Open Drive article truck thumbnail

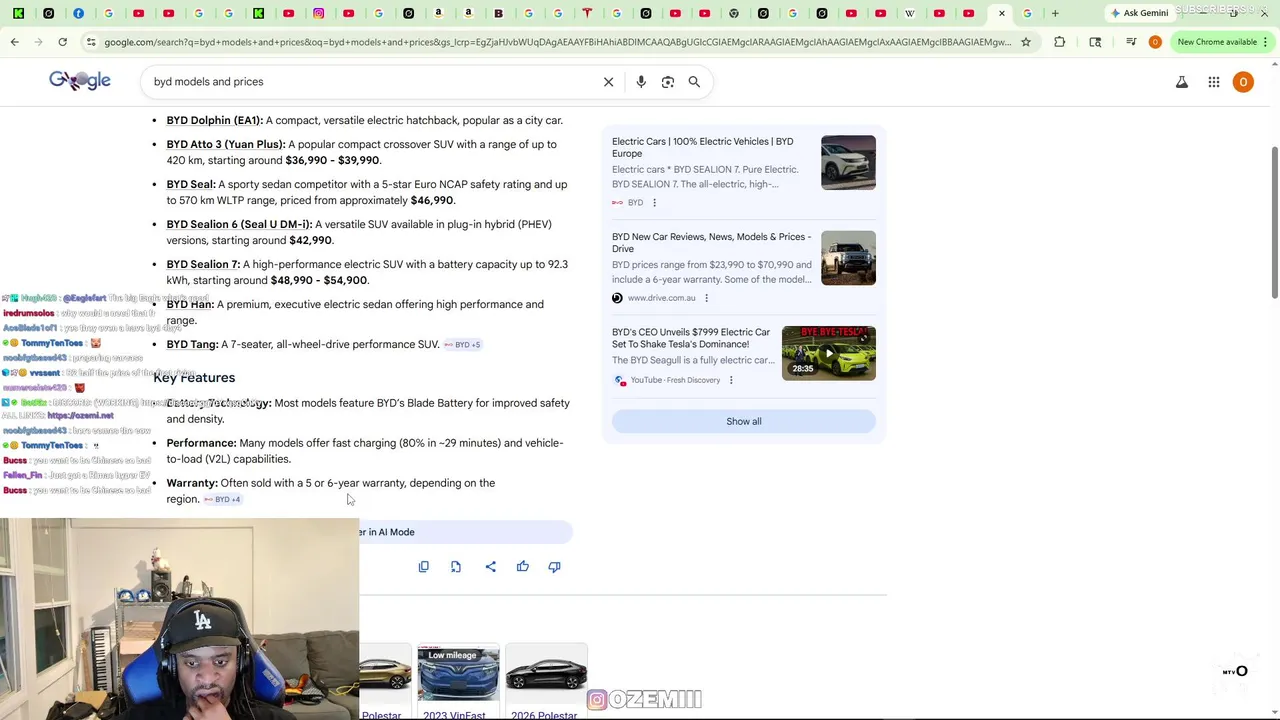click(848, 258)
